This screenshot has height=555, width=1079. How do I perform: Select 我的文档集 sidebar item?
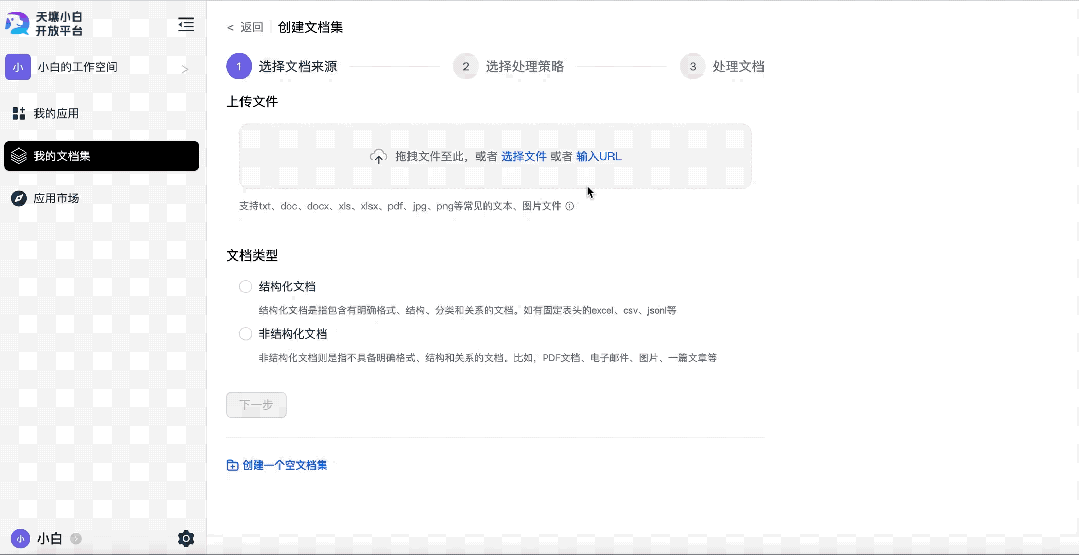click(x=101, y=156)
